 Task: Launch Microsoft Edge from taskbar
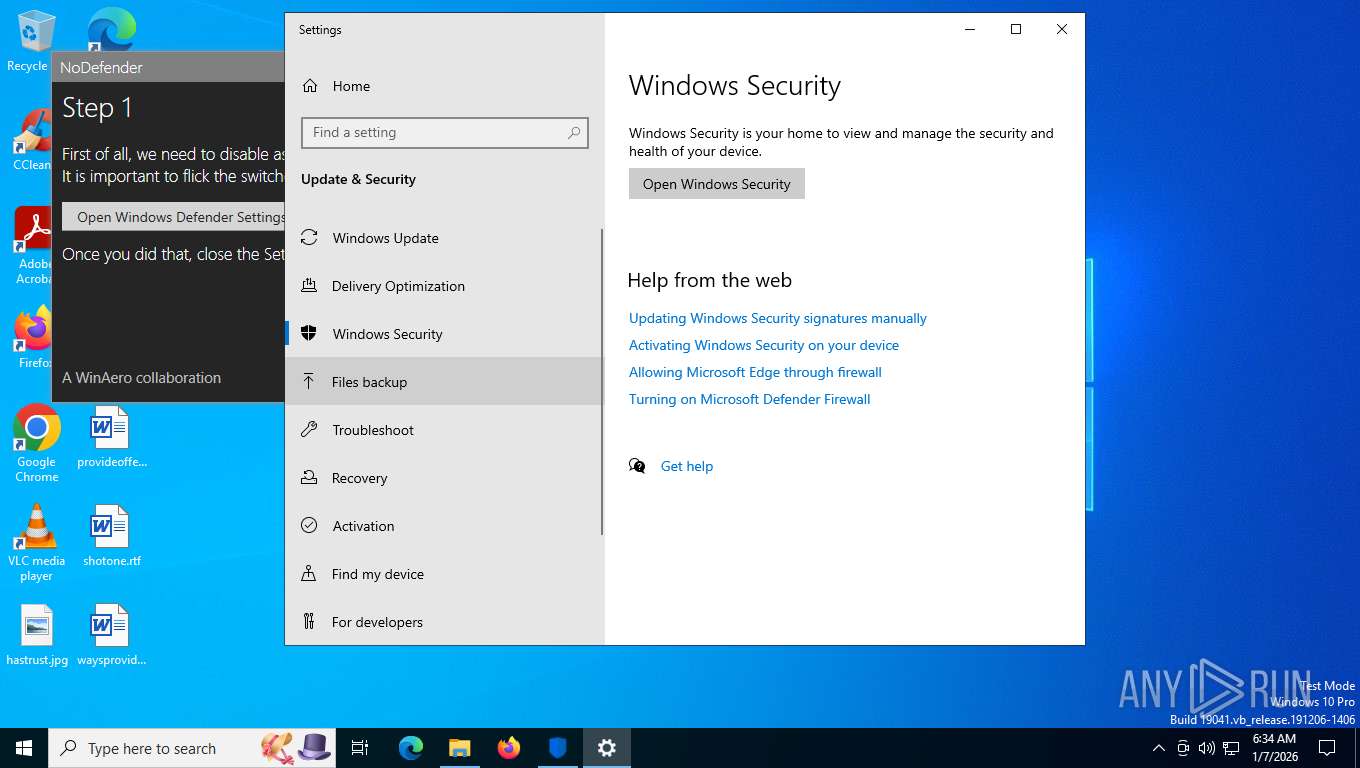point(410,748)
